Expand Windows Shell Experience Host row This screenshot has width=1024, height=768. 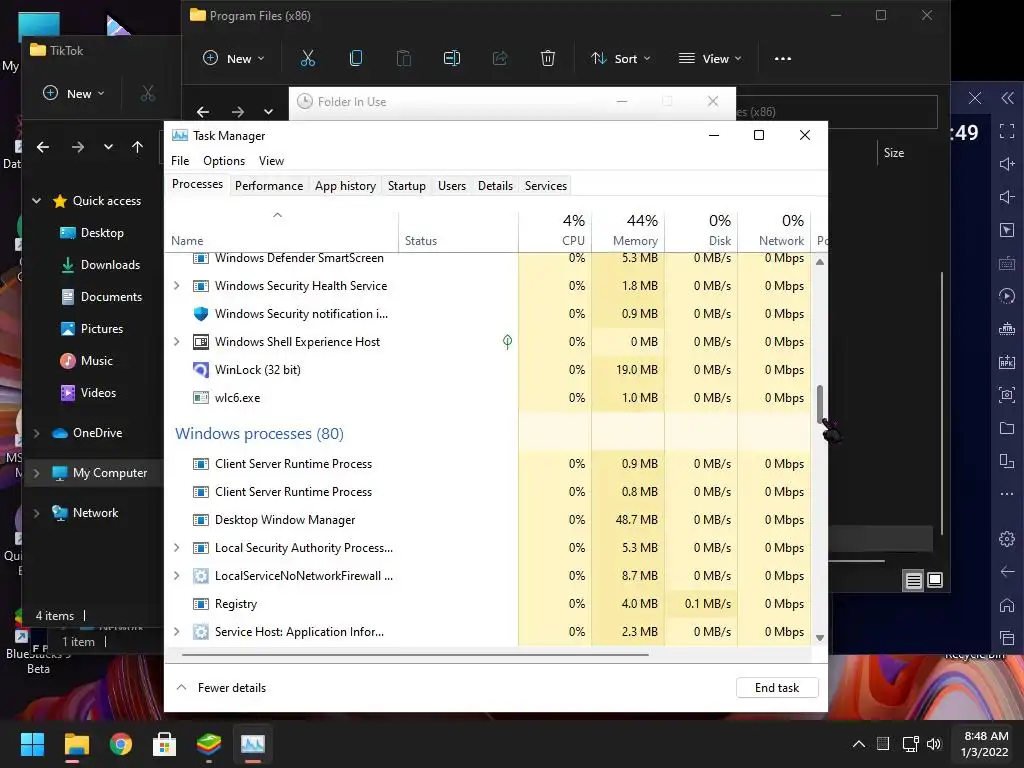(x=176, y=342)
